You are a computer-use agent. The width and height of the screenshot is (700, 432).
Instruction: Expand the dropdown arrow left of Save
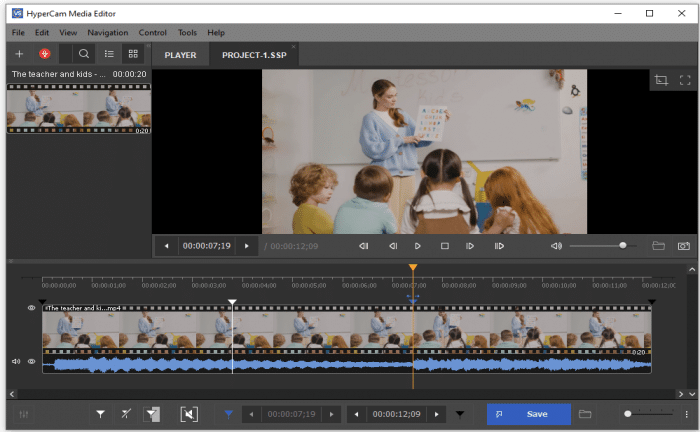coord(460,414)
